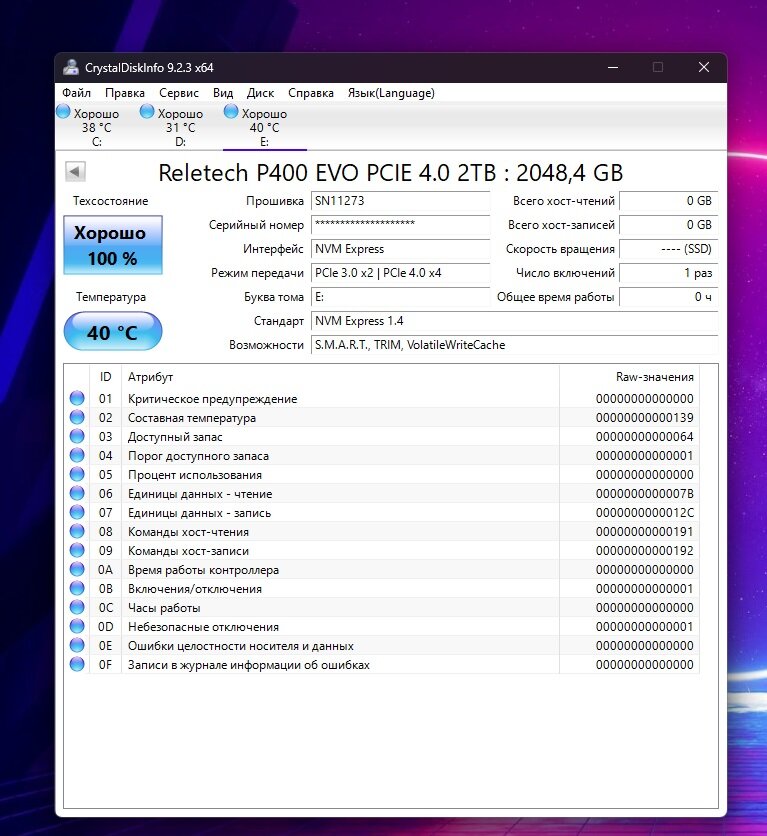Click the disk title Reletech P400 EVO
This screenshot has height=836, width=767.
tap(390, 173)
